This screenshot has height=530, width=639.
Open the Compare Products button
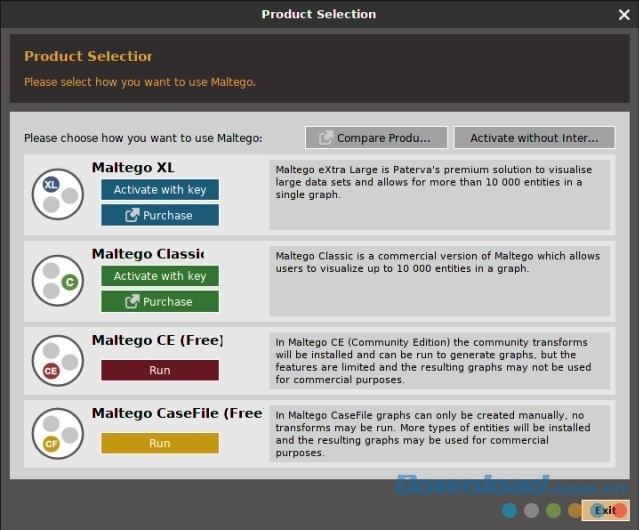click(376, 138)
